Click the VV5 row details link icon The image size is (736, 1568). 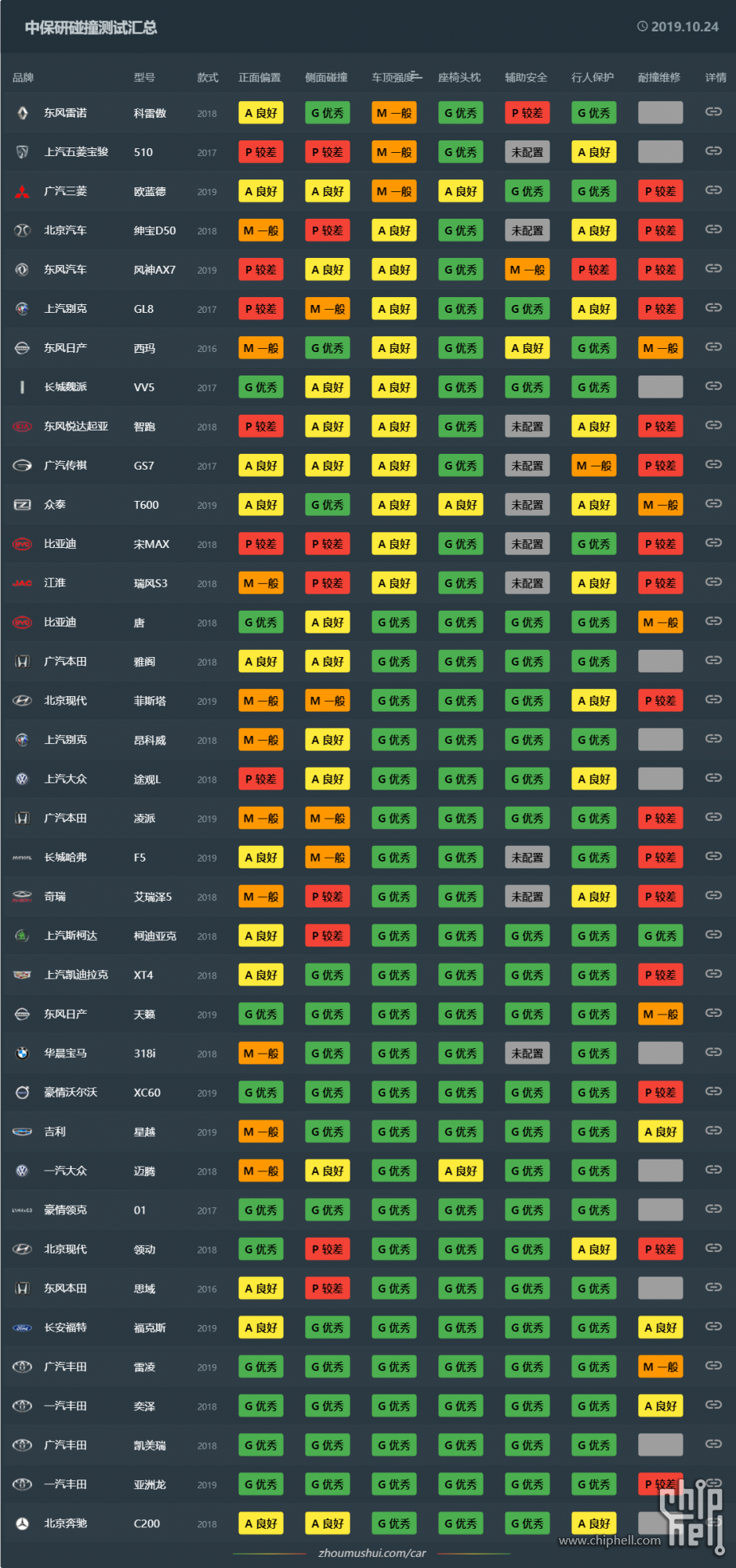pos(713,387)
